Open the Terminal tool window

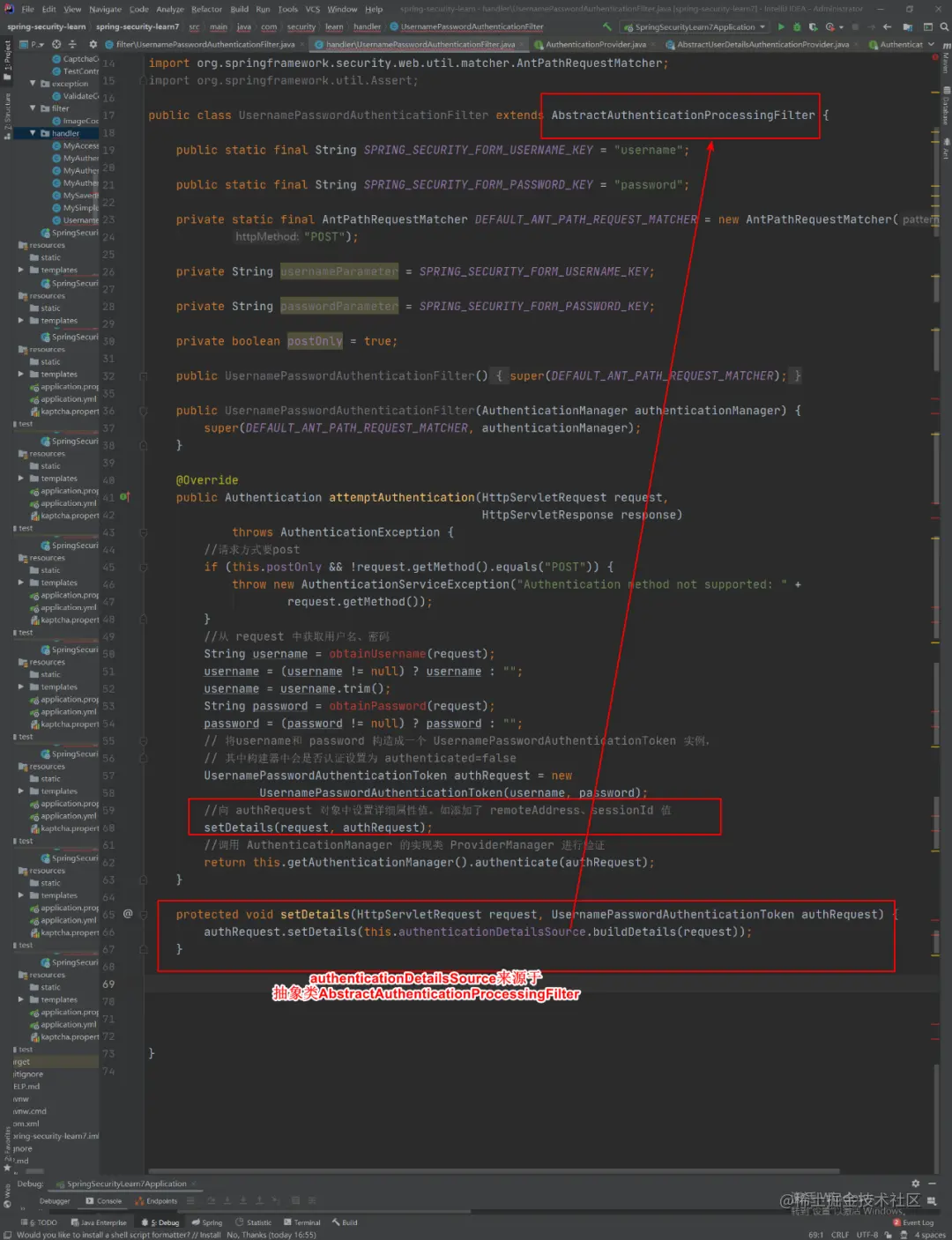click(x=302, y=1222)
